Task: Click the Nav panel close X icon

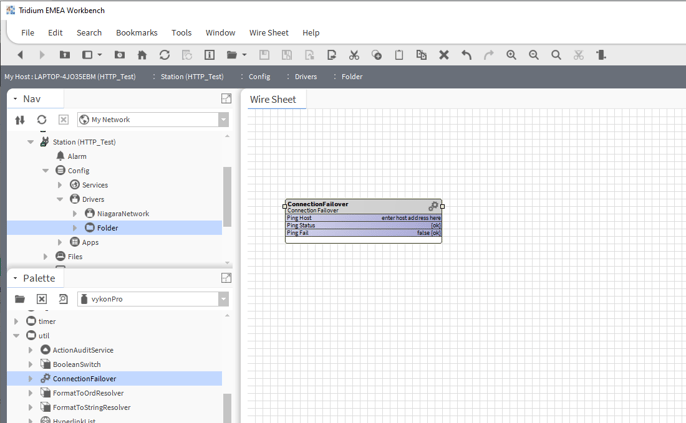Action: point(63,119)
